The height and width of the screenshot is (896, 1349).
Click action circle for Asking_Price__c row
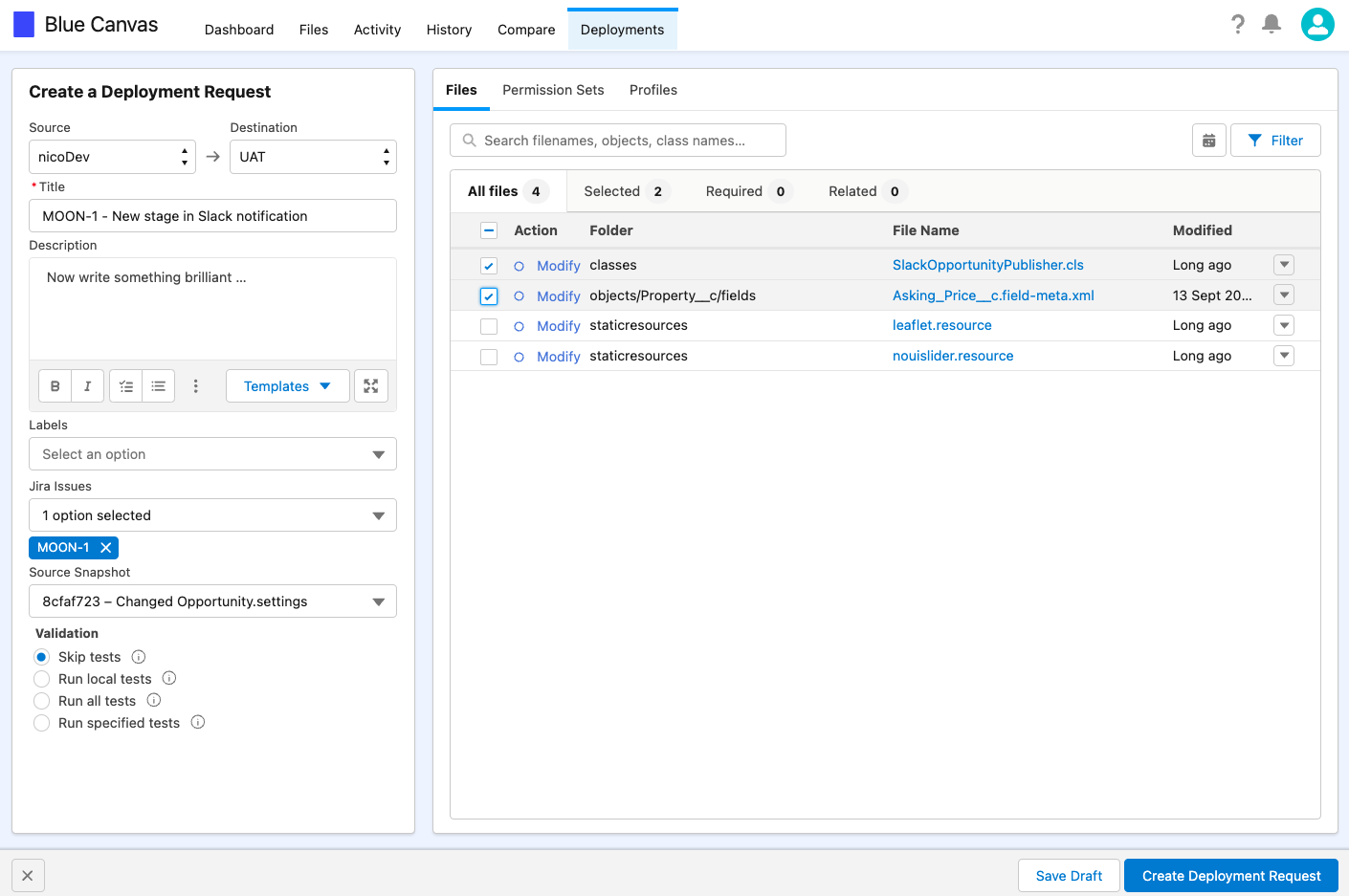pos(520,296)
